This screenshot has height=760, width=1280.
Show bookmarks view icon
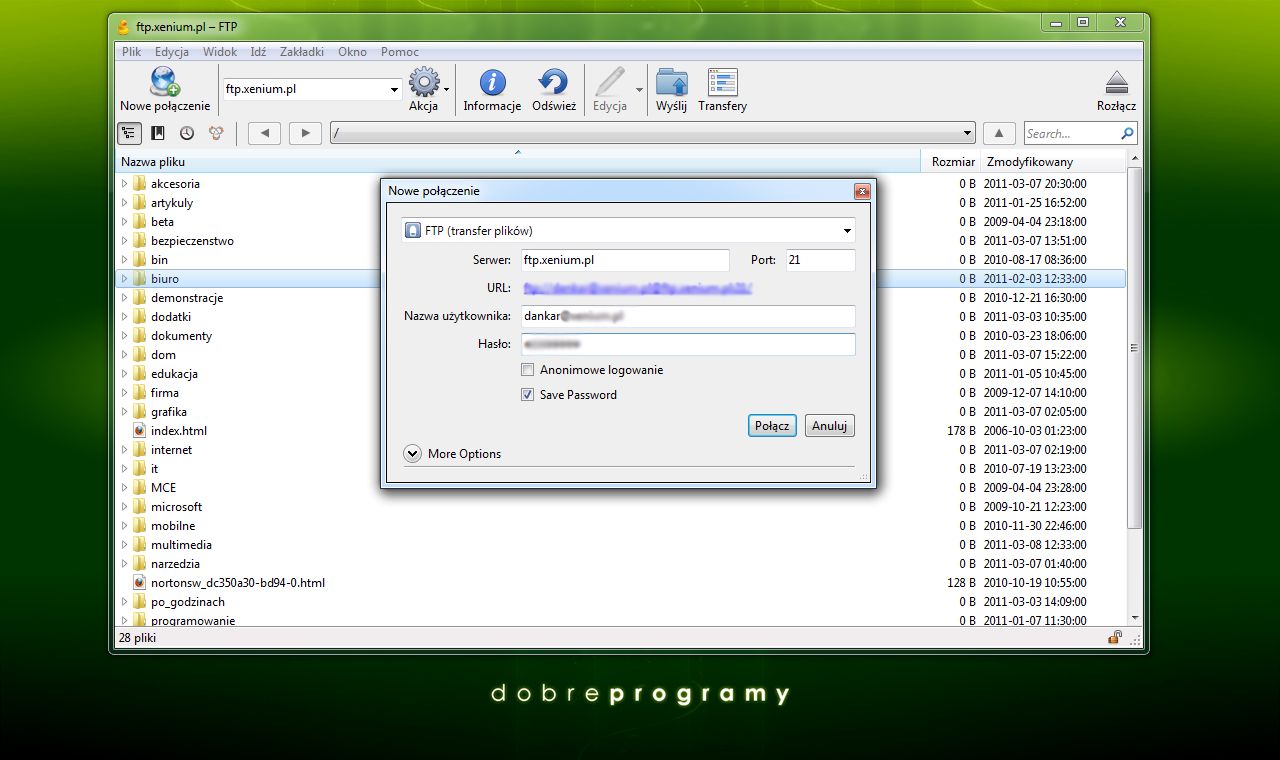tap(158, 133)
